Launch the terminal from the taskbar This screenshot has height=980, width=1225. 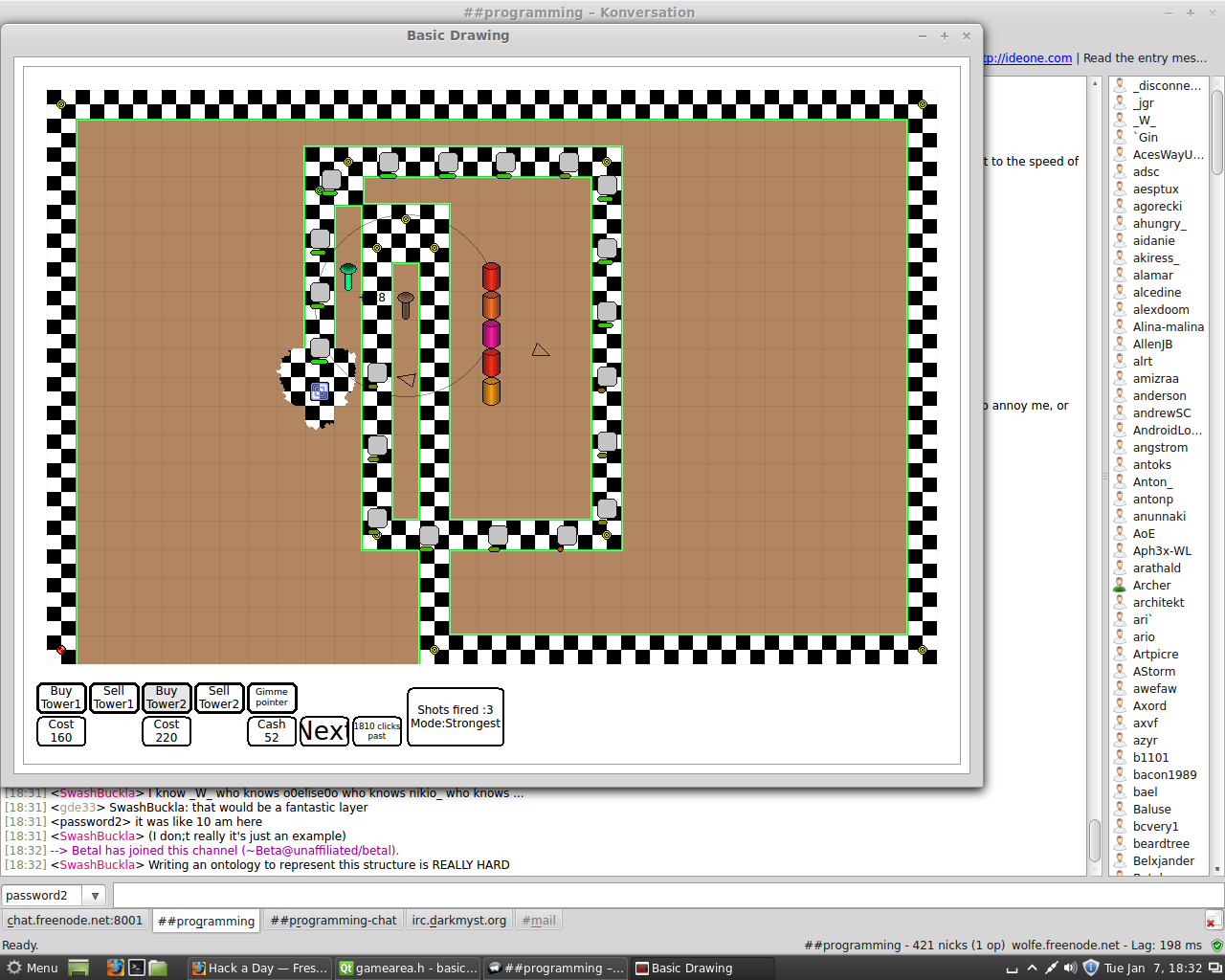pos(137,968)
